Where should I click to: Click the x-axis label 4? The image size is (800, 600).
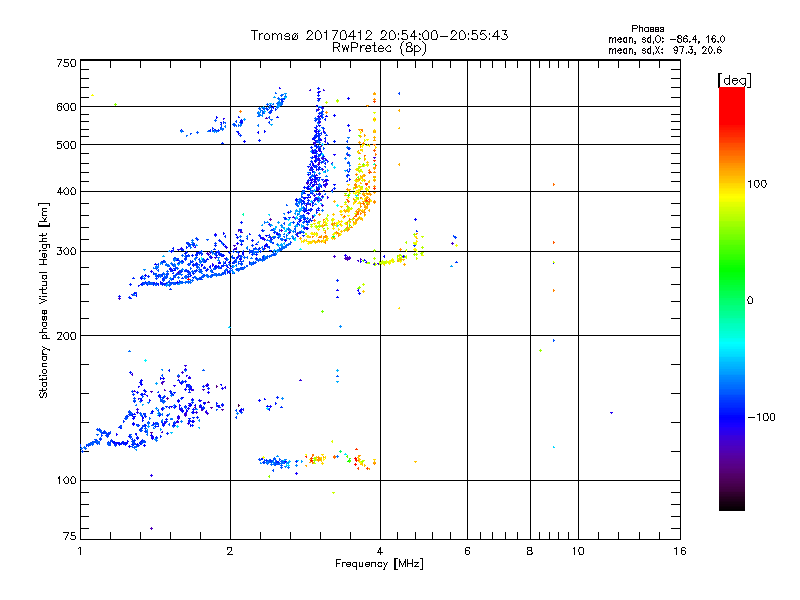[x=380, y=551]
